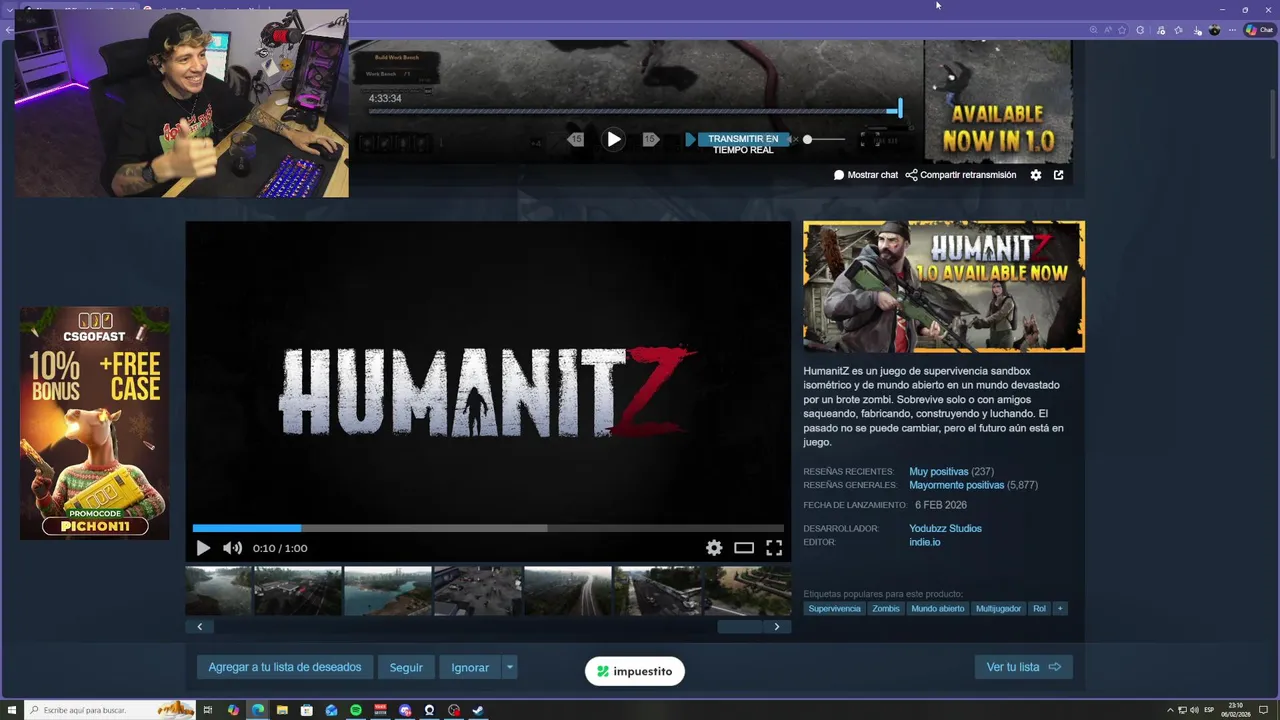Image resolution: width=1280 pixels, height=720 pixels.
Task: Select the Multijugador tag
Action: pyautogui.click(x=999, y=608)
